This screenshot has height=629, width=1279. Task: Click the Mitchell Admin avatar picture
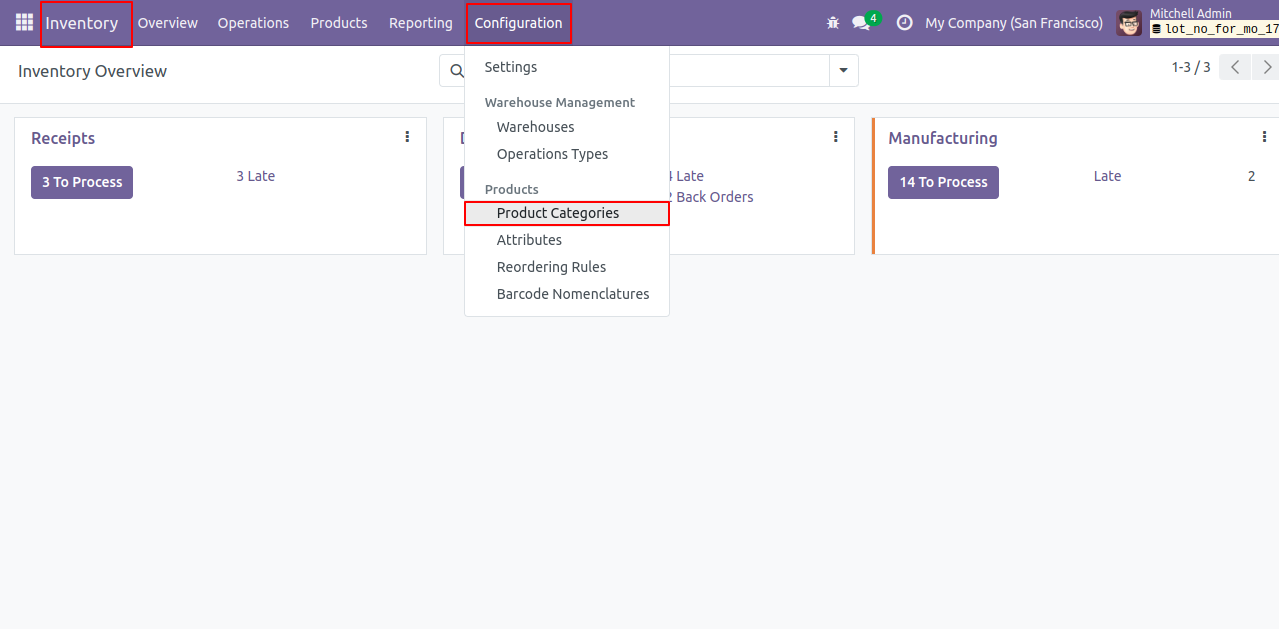(x=1129, y=23)
